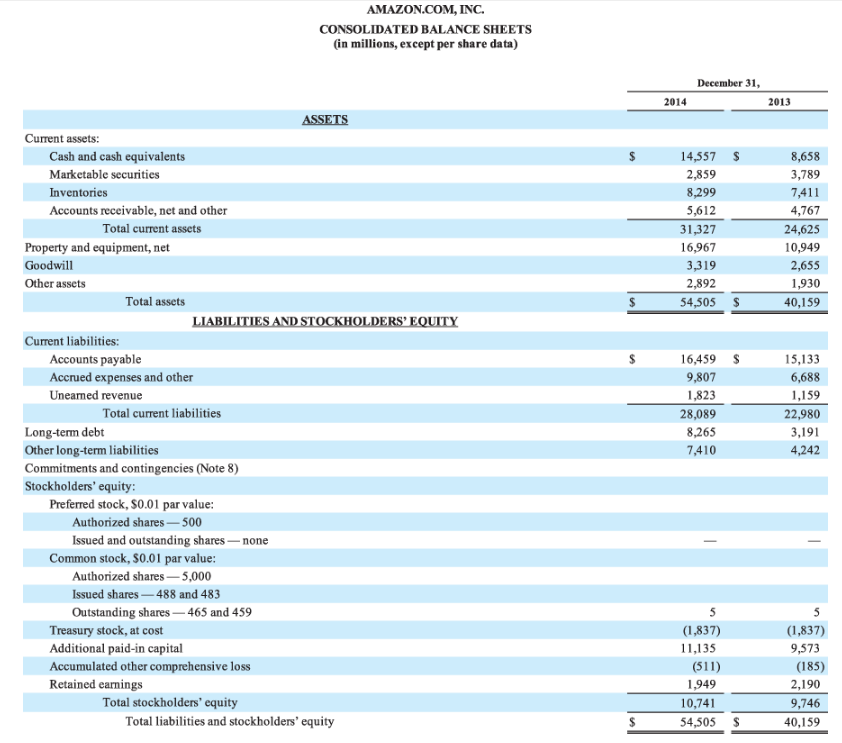Select the 2014 column header
This screenshot has width=842, height=743.
[x=675, y=101]
